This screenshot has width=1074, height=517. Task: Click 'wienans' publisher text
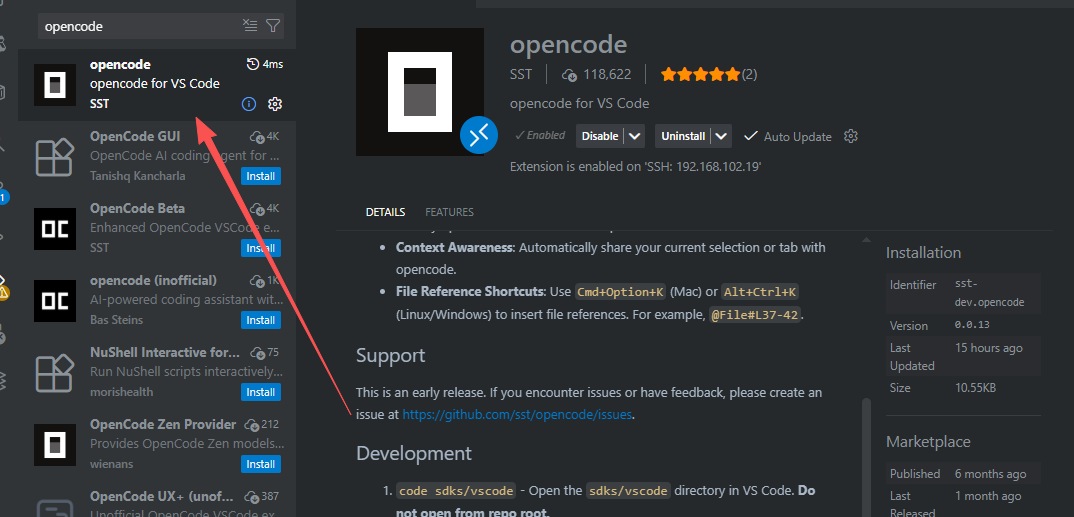point(112,464)
